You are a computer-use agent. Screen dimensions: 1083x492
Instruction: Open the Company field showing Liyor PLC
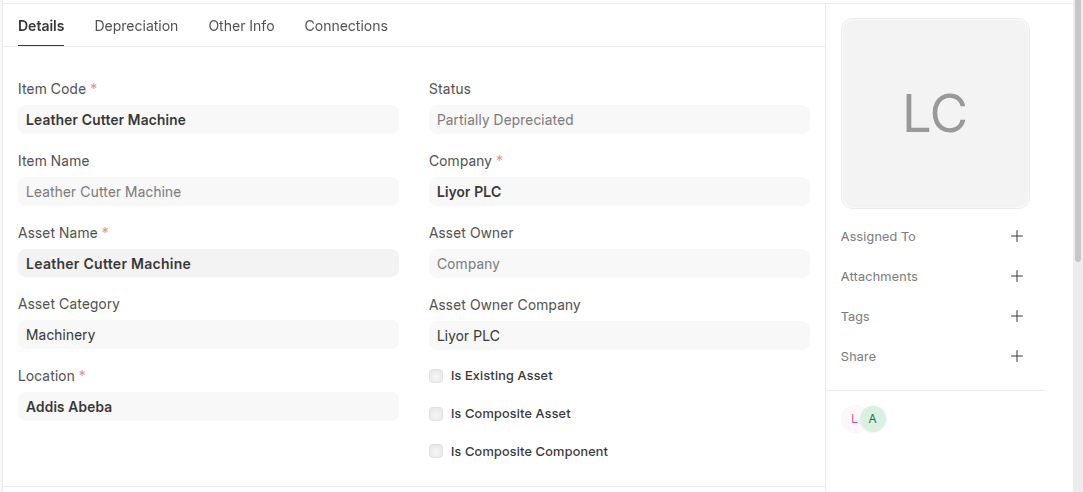619,192
